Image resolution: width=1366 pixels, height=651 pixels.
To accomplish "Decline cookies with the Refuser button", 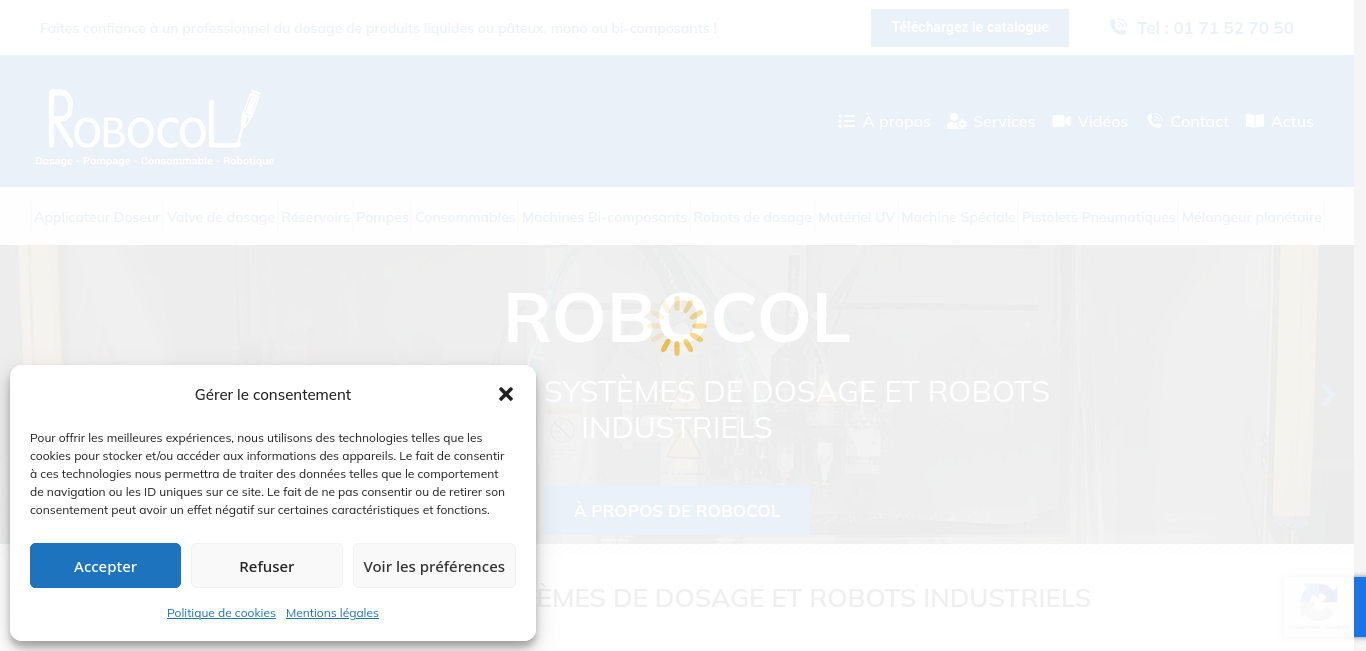I will (267, 566).
